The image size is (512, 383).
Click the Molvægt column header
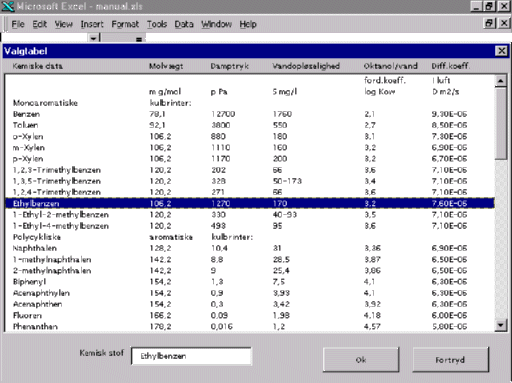coord(166,66)
